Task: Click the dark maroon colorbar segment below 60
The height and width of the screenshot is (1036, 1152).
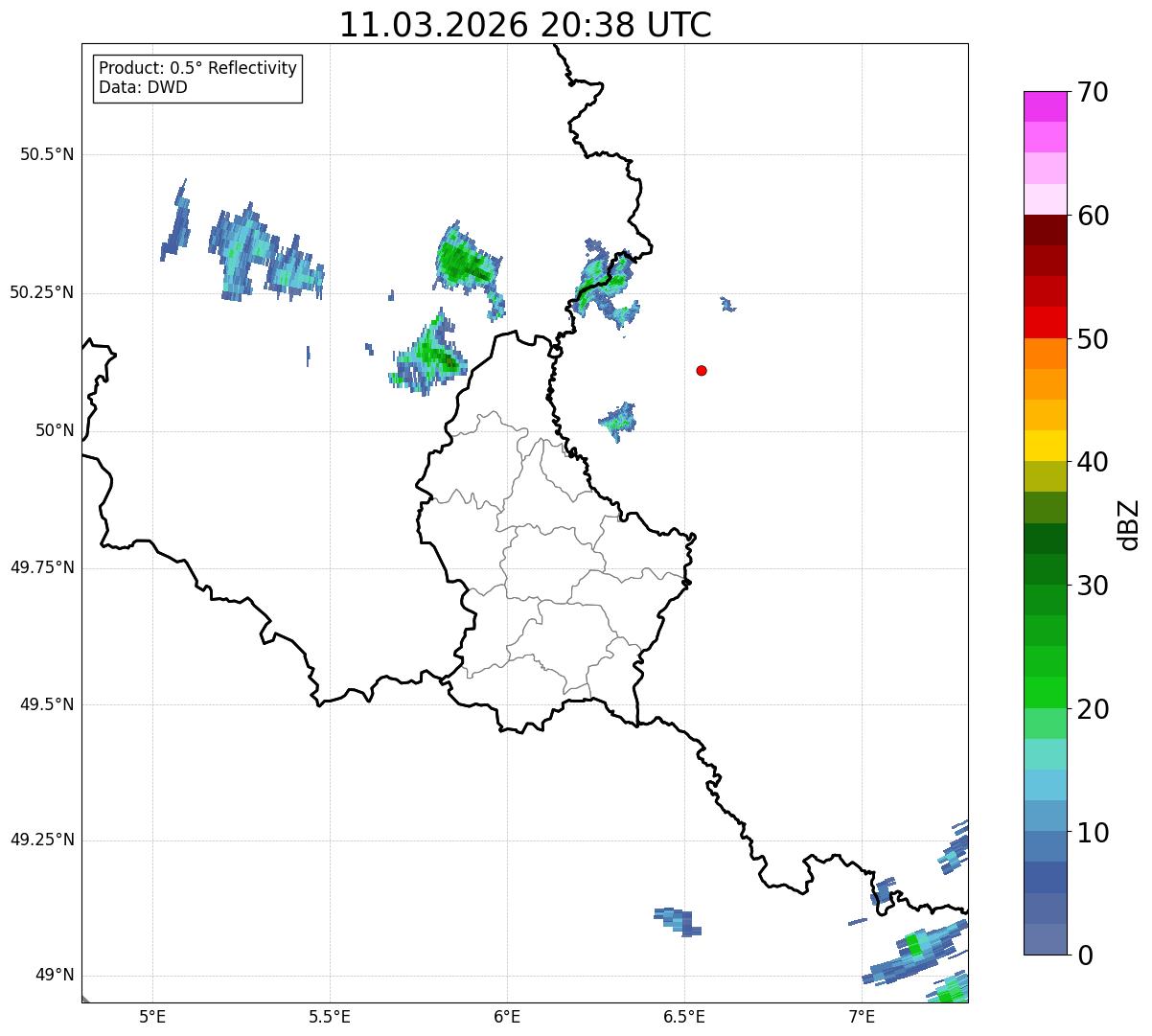Action: click(1045, 230)
